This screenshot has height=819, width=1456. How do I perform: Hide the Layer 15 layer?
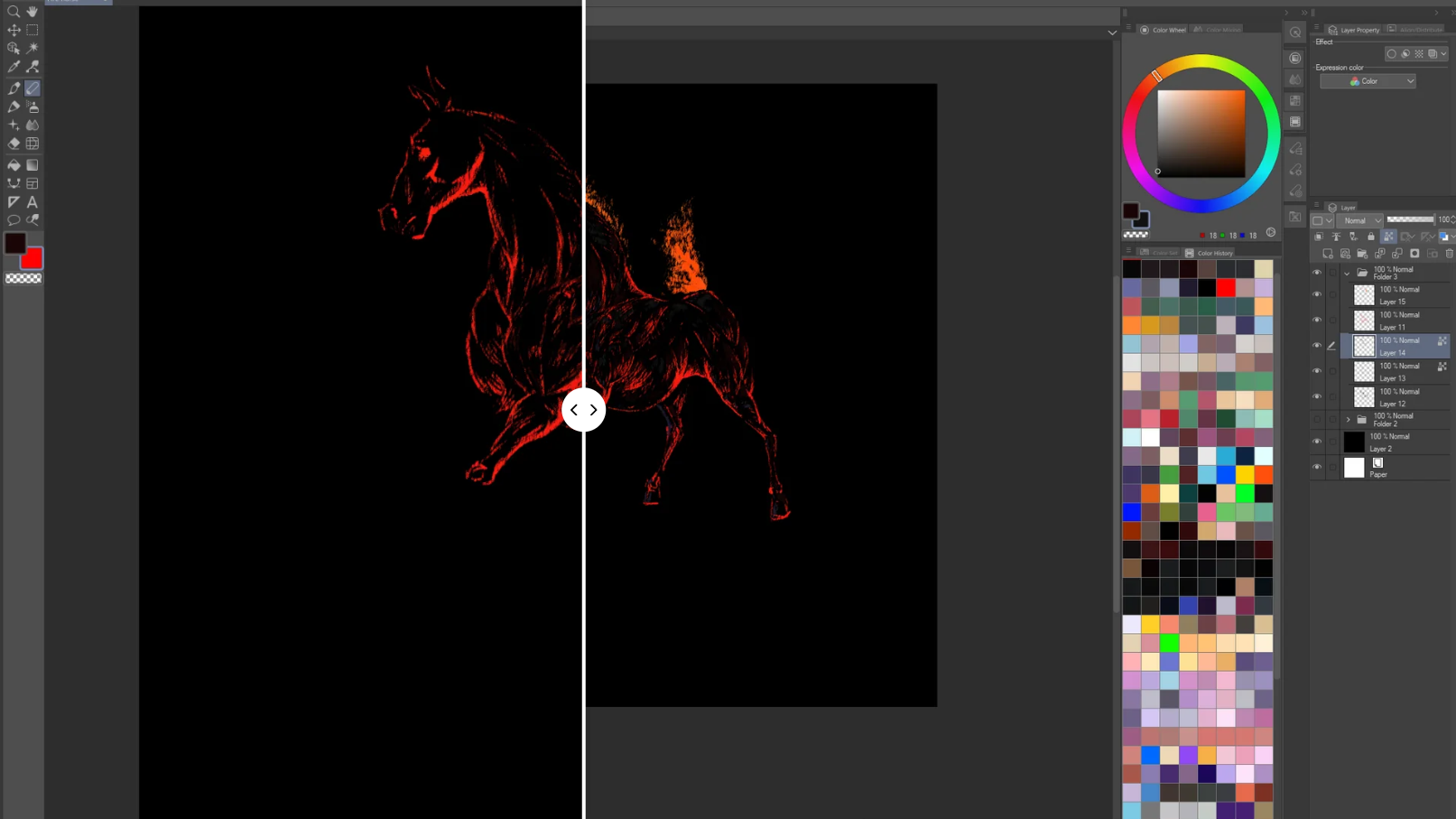[1317, 293]
